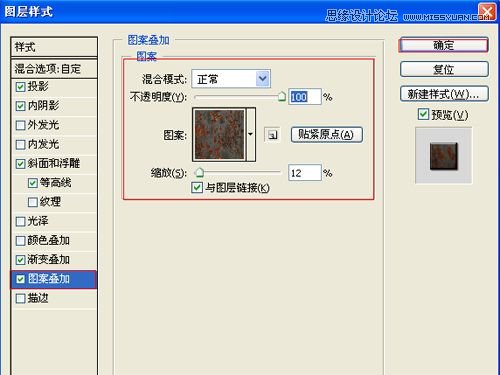Open the 描边 stroke settings
This screenshot has height=375, width=500.
(38, 298)
